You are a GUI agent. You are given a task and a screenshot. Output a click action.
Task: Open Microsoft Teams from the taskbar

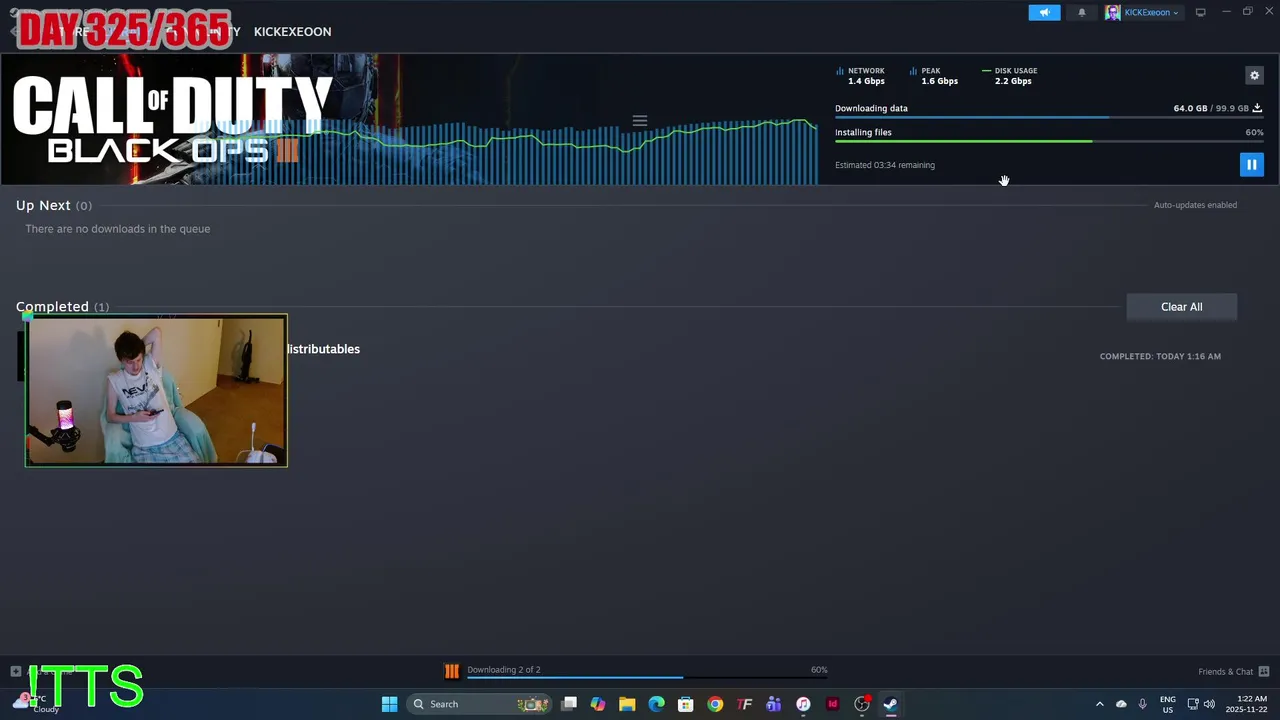point(773,704)
